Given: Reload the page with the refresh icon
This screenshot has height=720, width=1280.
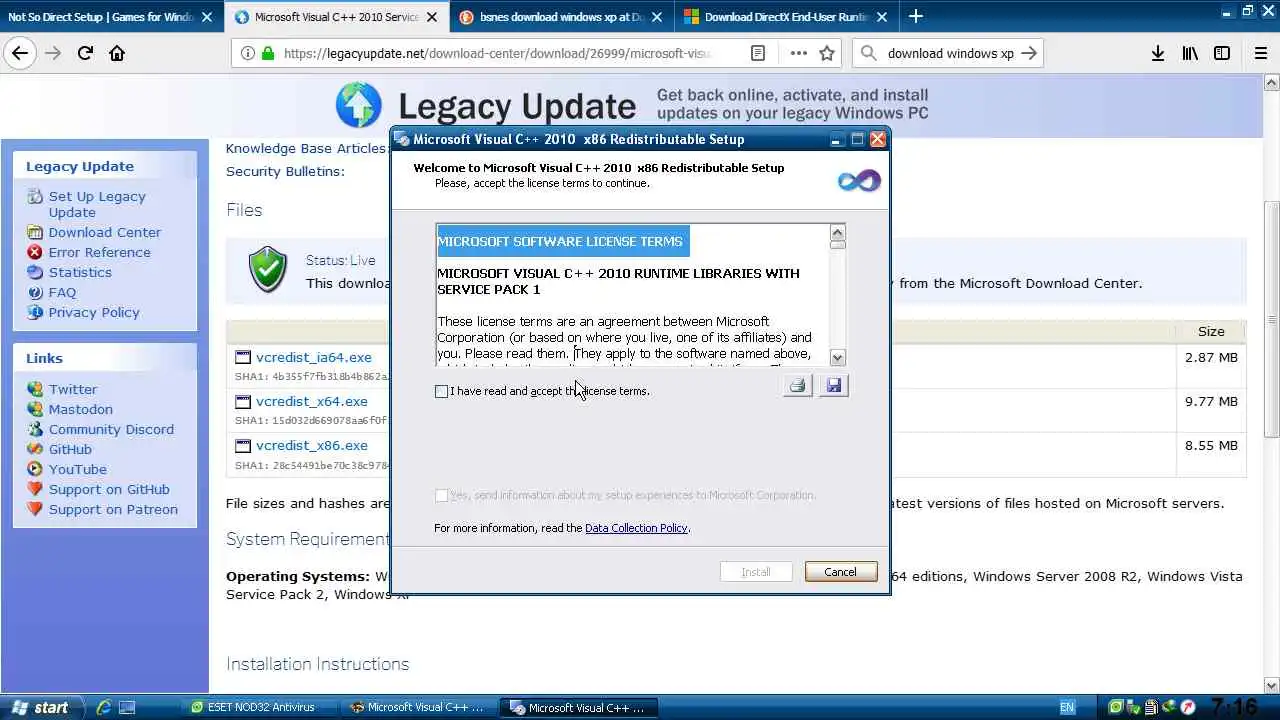Looking at the screenshot, I should (85, 53).
